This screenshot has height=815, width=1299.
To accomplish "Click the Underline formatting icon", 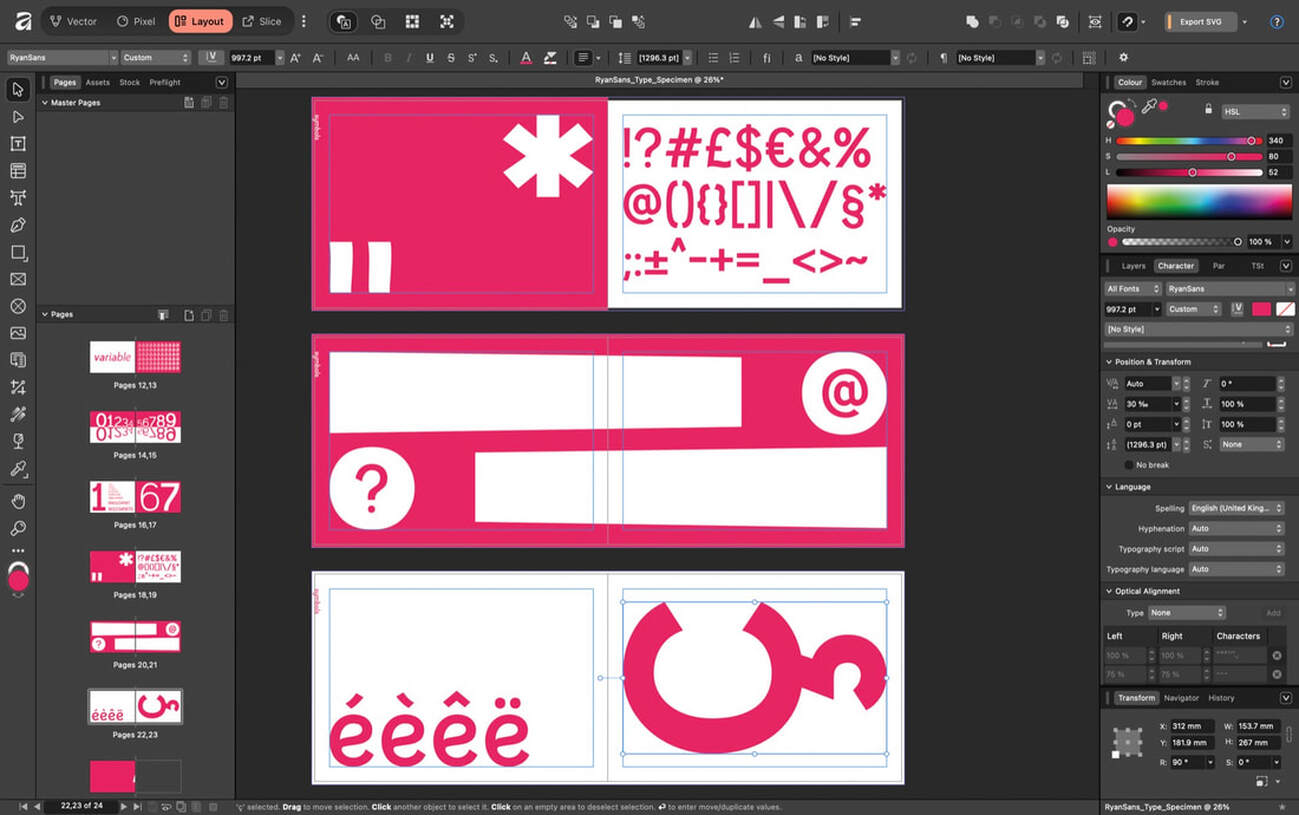I will (430, 58).
